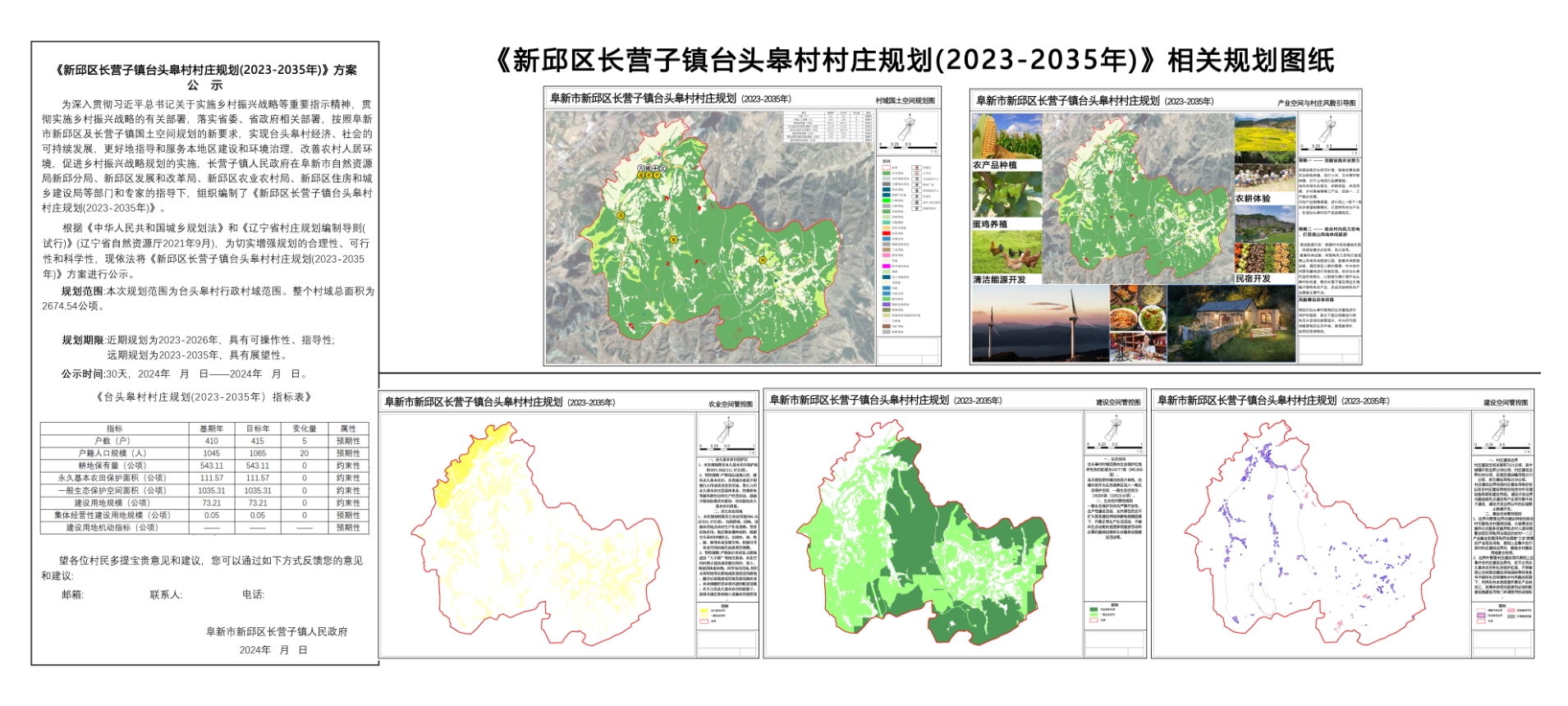1568x706 pixels.
Task: Click the 《台头皋村村庄规划(2023-2035年）指标表》 caption
Action: (x=204, y=397)
